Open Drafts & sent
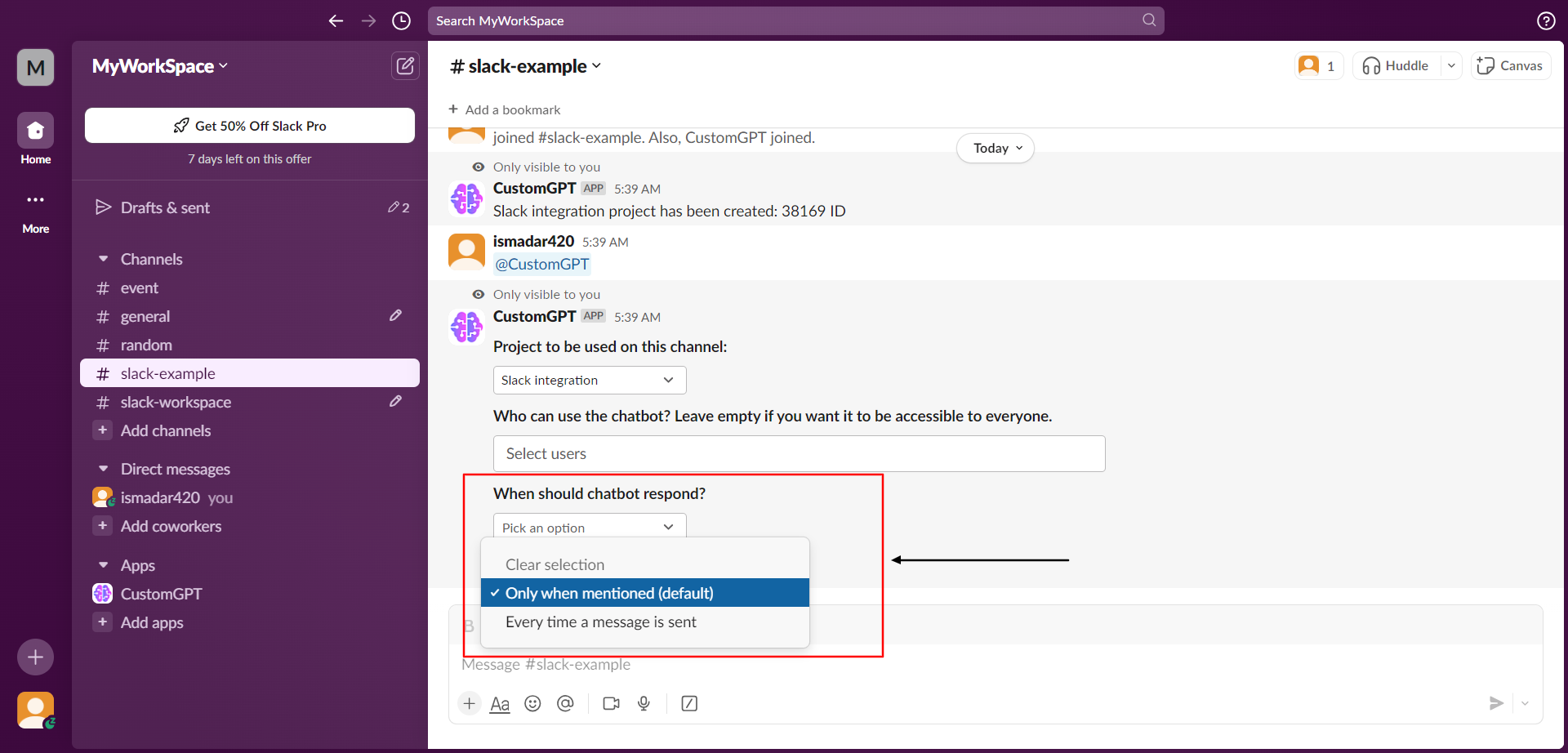Image resolution: width=1568 pixels, height=753 pixels. pyautogui.click(x=250, y=207)
